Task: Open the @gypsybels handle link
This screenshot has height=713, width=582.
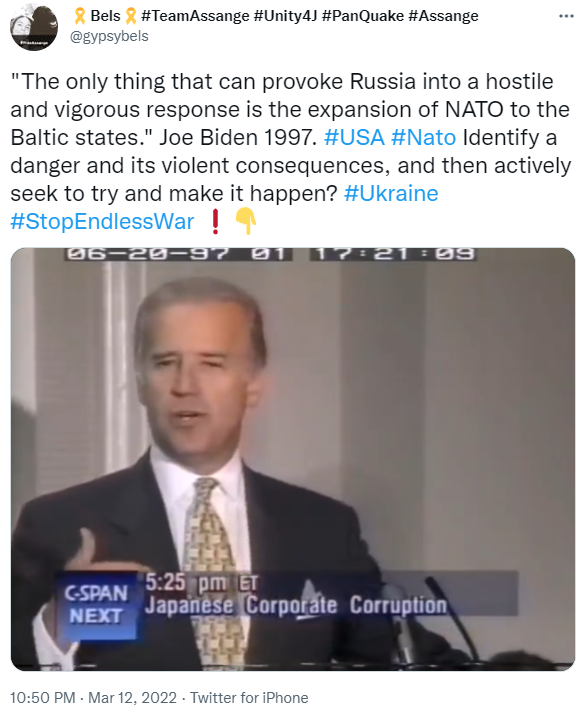Action: point(109,36)
